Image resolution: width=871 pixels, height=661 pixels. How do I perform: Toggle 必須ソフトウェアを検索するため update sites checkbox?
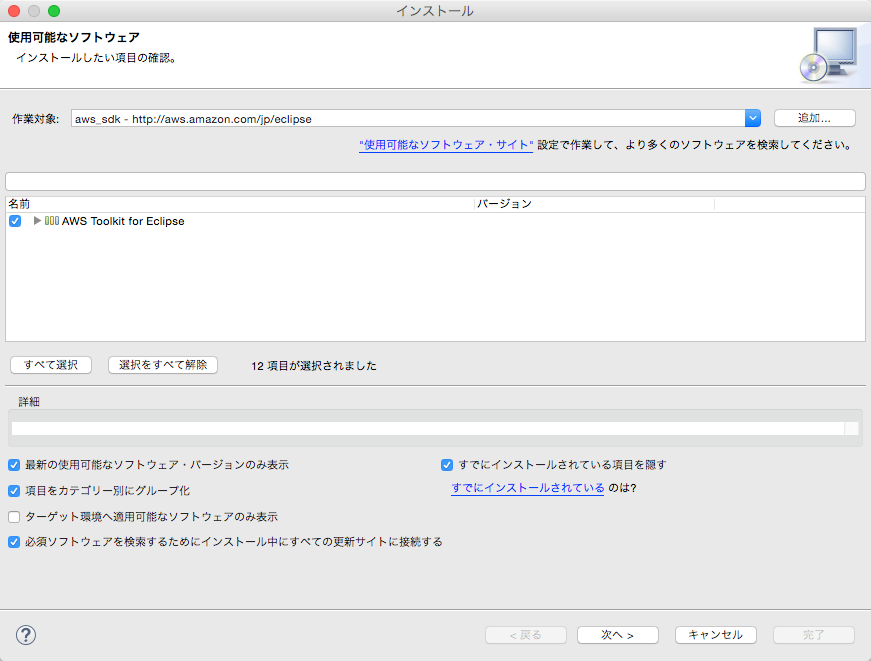point(14,542)
